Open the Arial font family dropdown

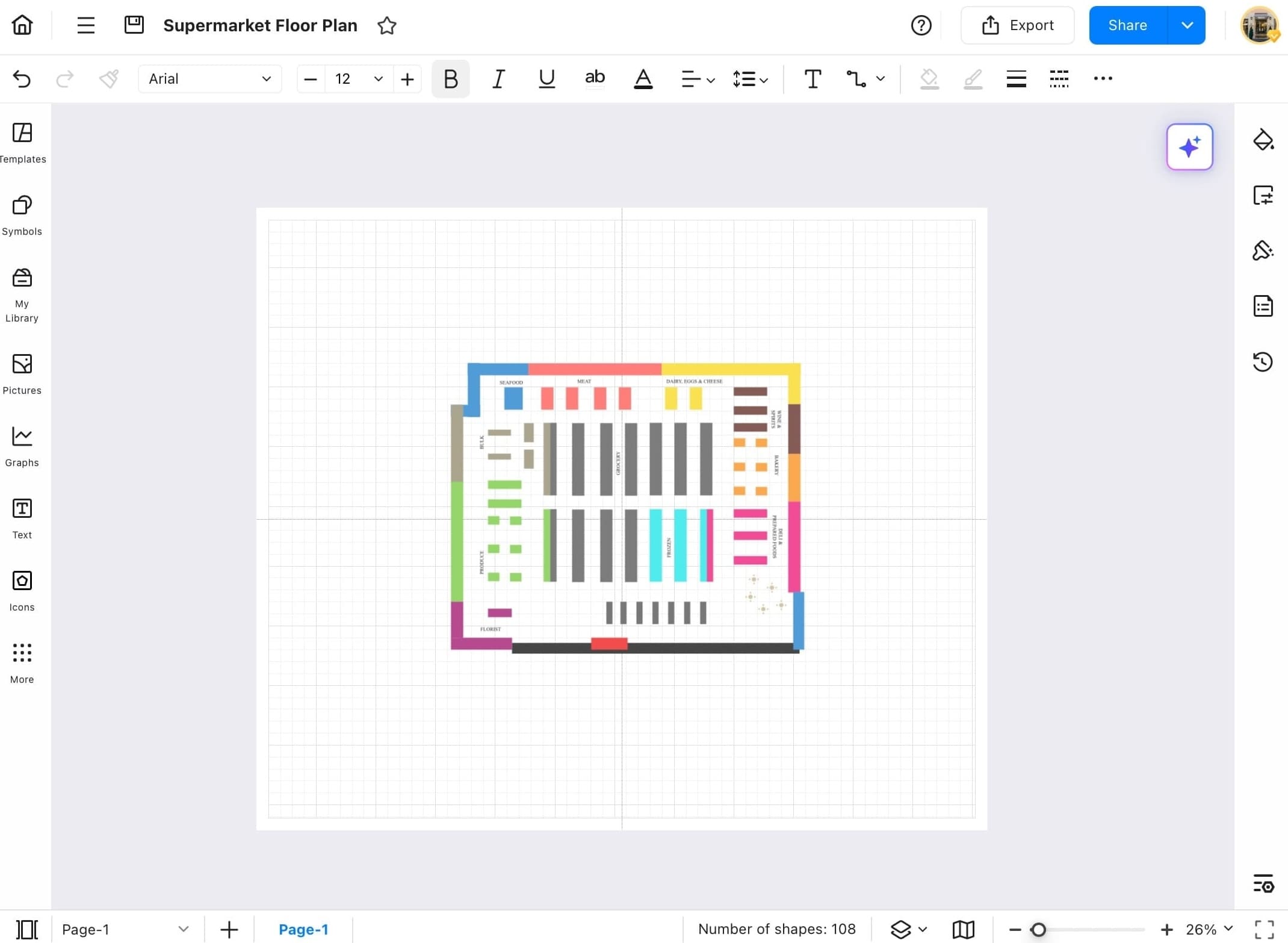(209, 78)
